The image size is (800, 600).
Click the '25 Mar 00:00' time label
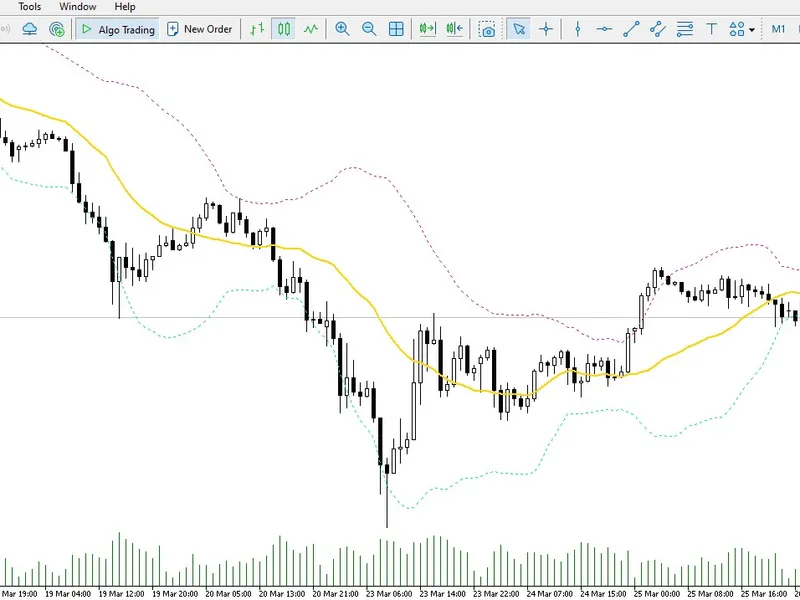(657, 594)
